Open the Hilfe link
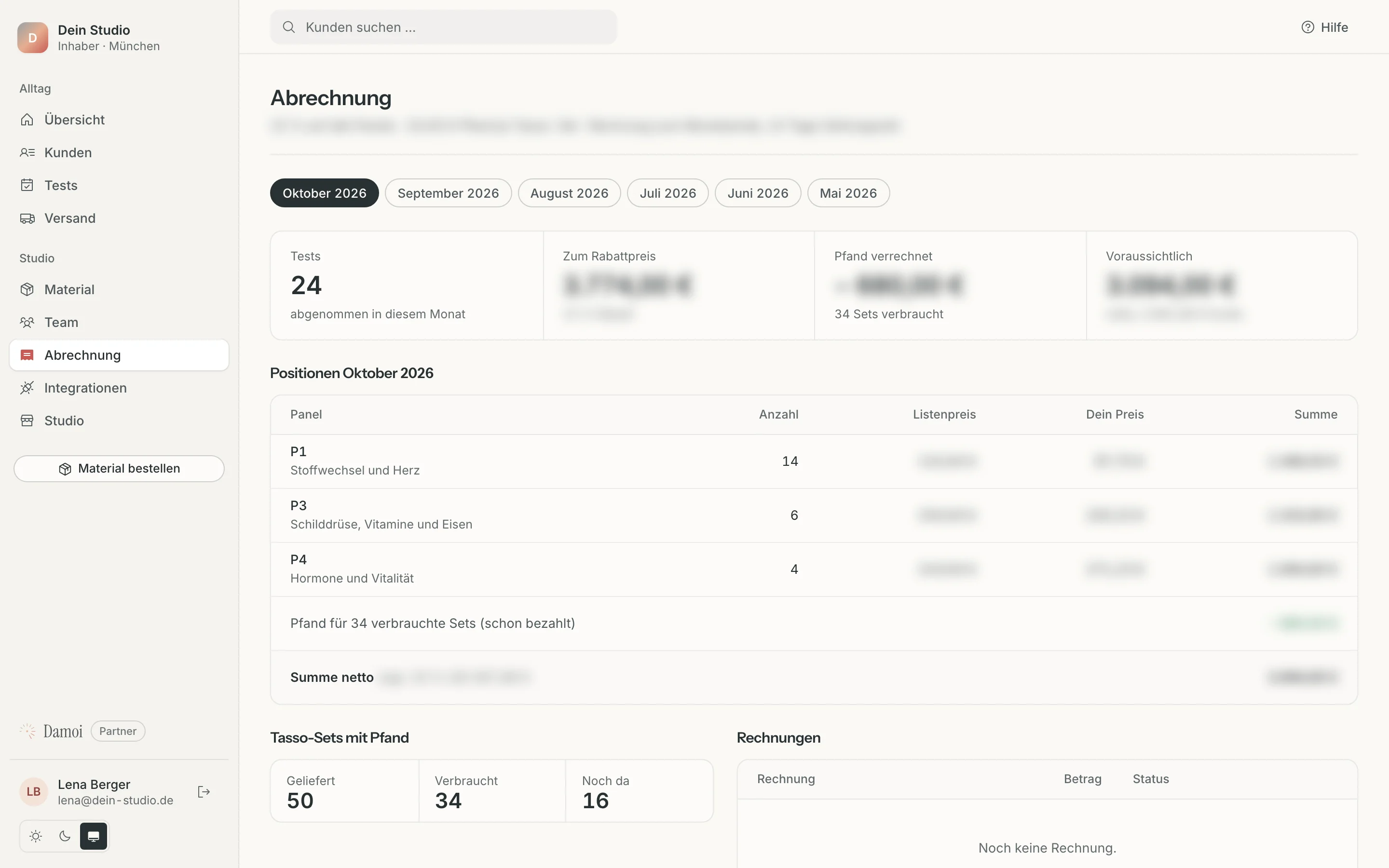The width and height of the screenshot is (1389, 868). click(1325, 27)
